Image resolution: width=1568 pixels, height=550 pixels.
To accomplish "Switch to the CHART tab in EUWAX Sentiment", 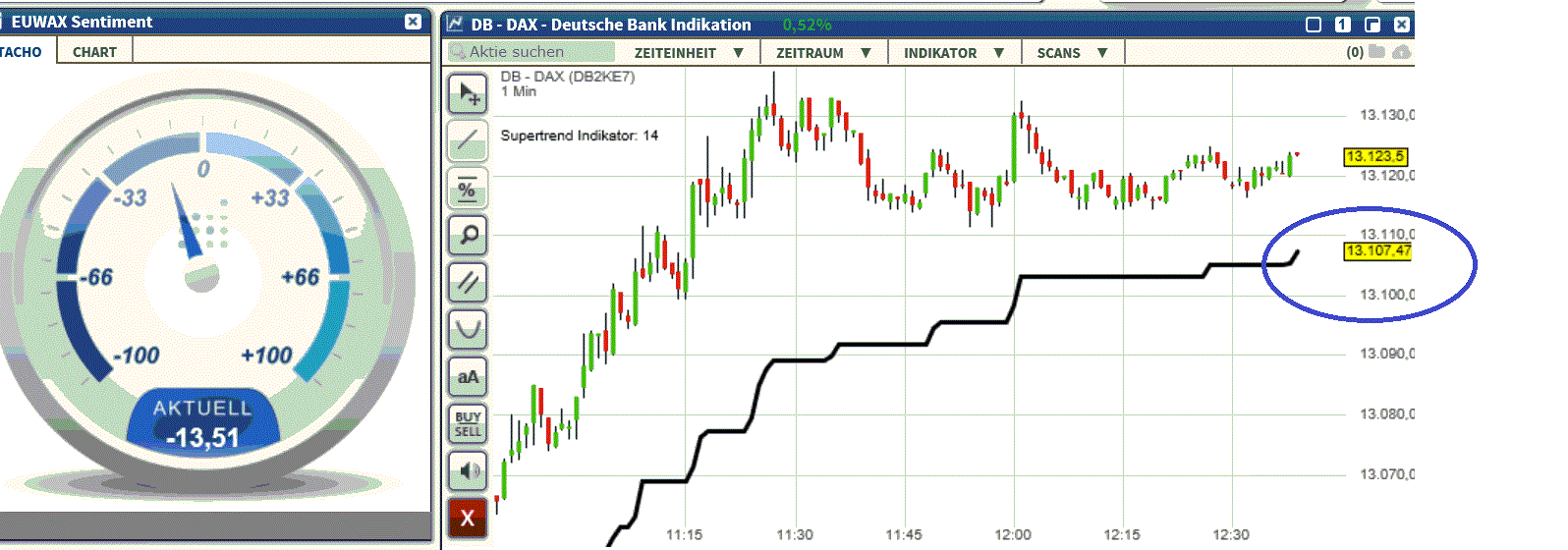I will point(94,52).
